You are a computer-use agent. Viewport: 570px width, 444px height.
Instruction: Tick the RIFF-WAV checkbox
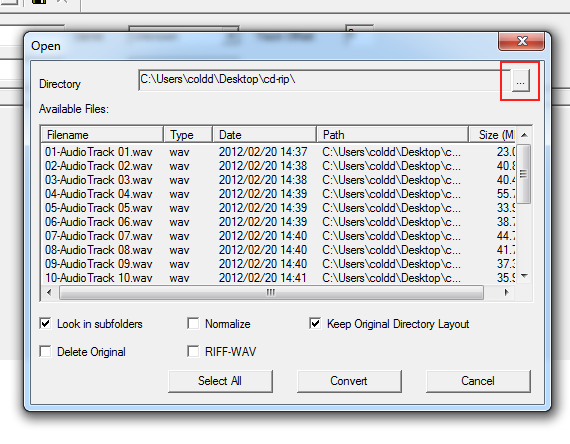coord(193,351)
